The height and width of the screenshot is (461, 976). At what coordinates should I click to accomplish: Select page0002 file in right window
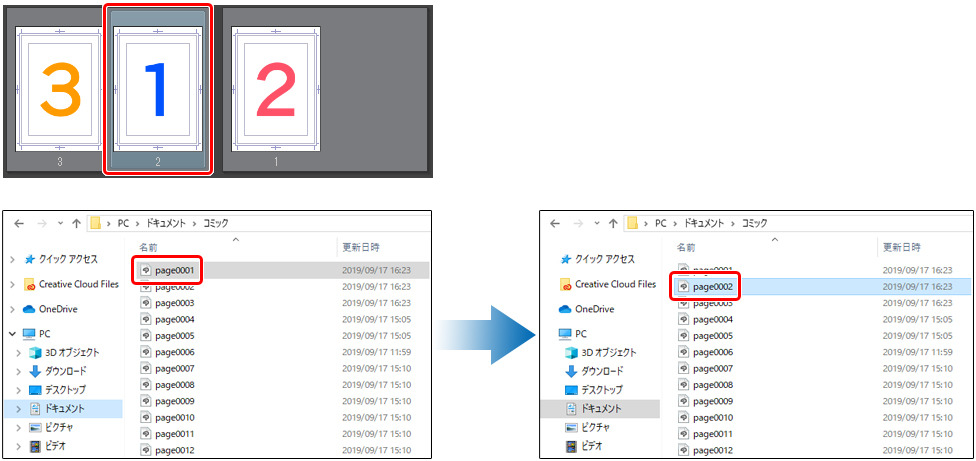tap(712, 286)
